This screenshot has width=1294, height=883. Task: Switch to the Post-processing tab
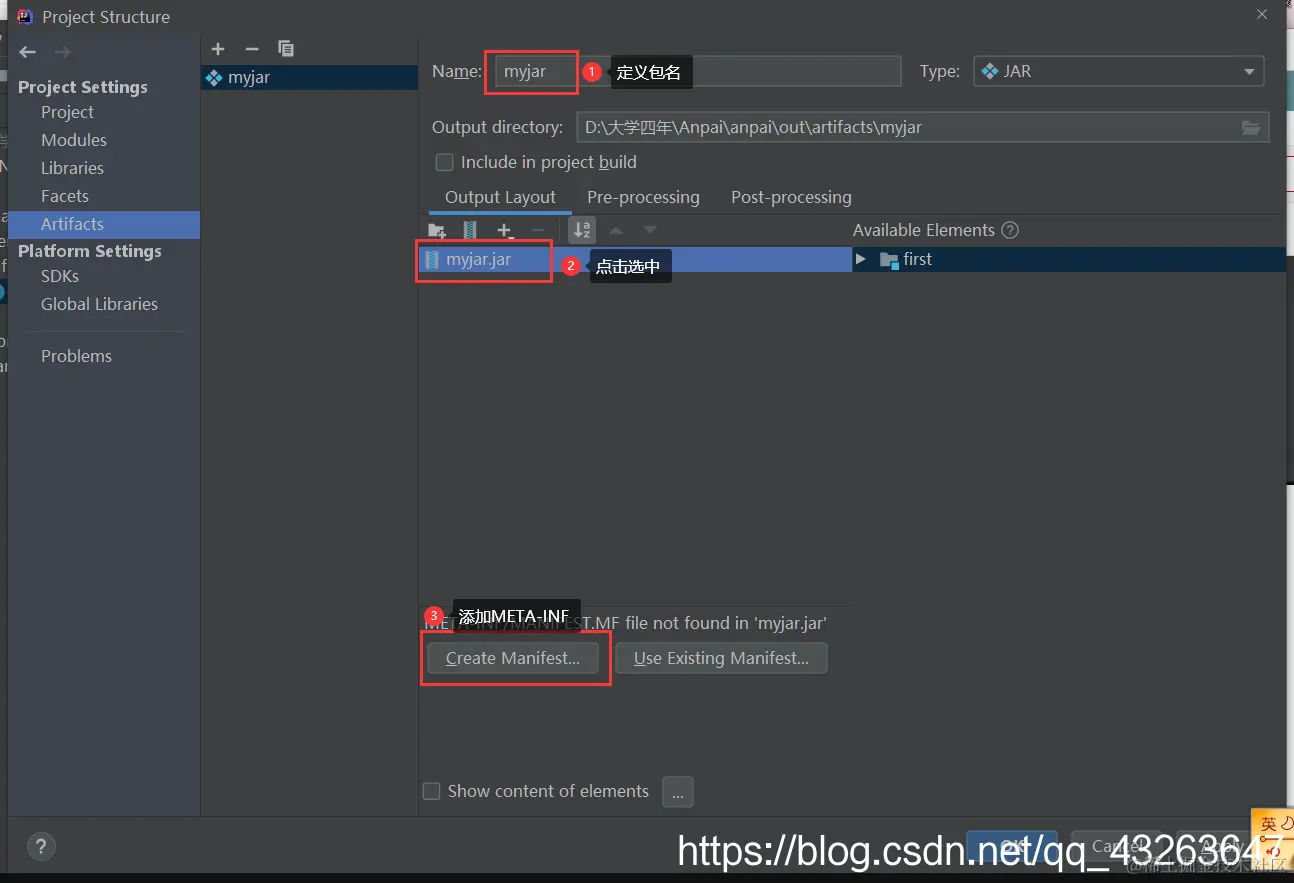[791, 197]
